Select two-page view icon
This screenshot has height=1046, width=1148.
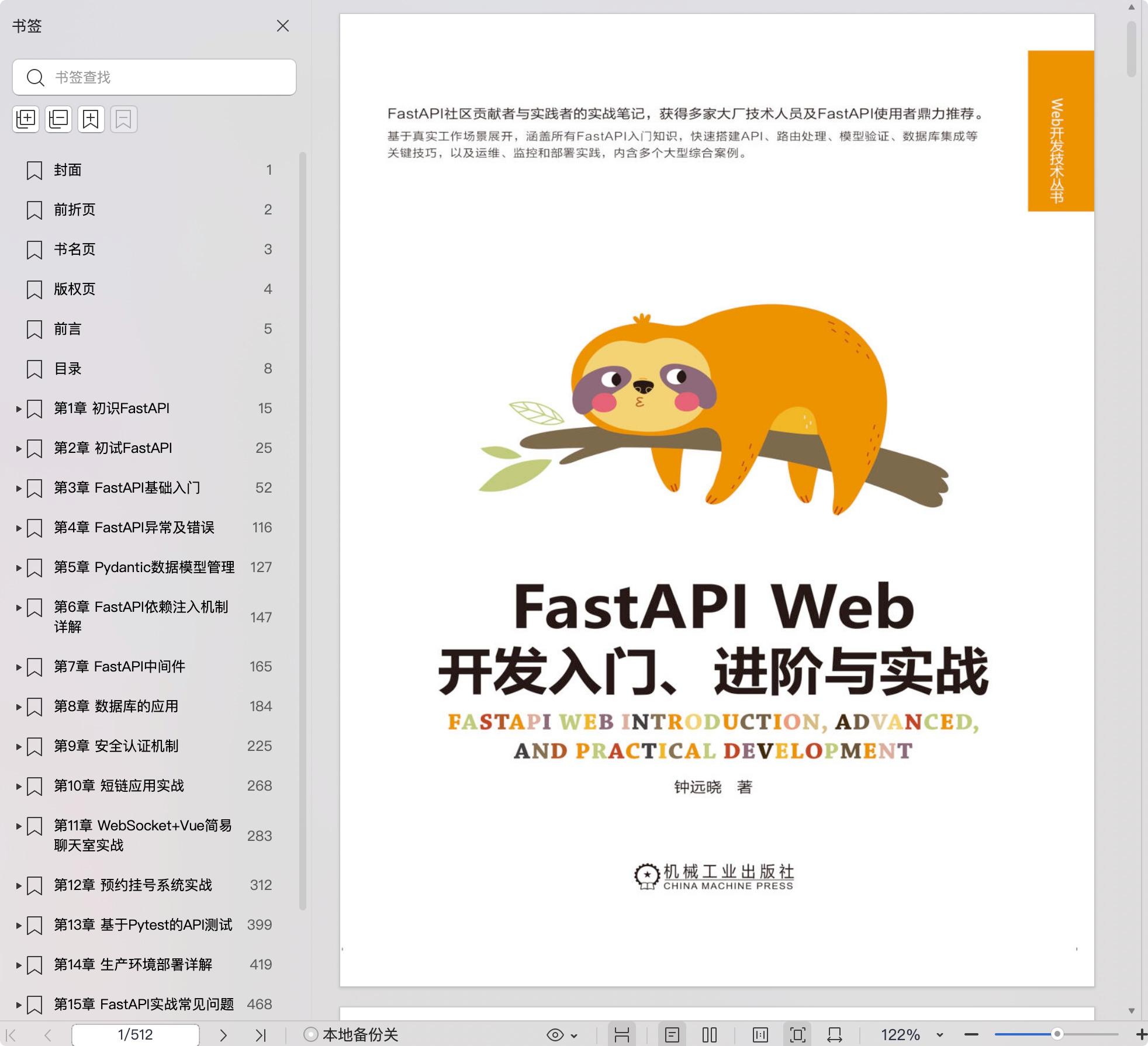(710, 1035)
